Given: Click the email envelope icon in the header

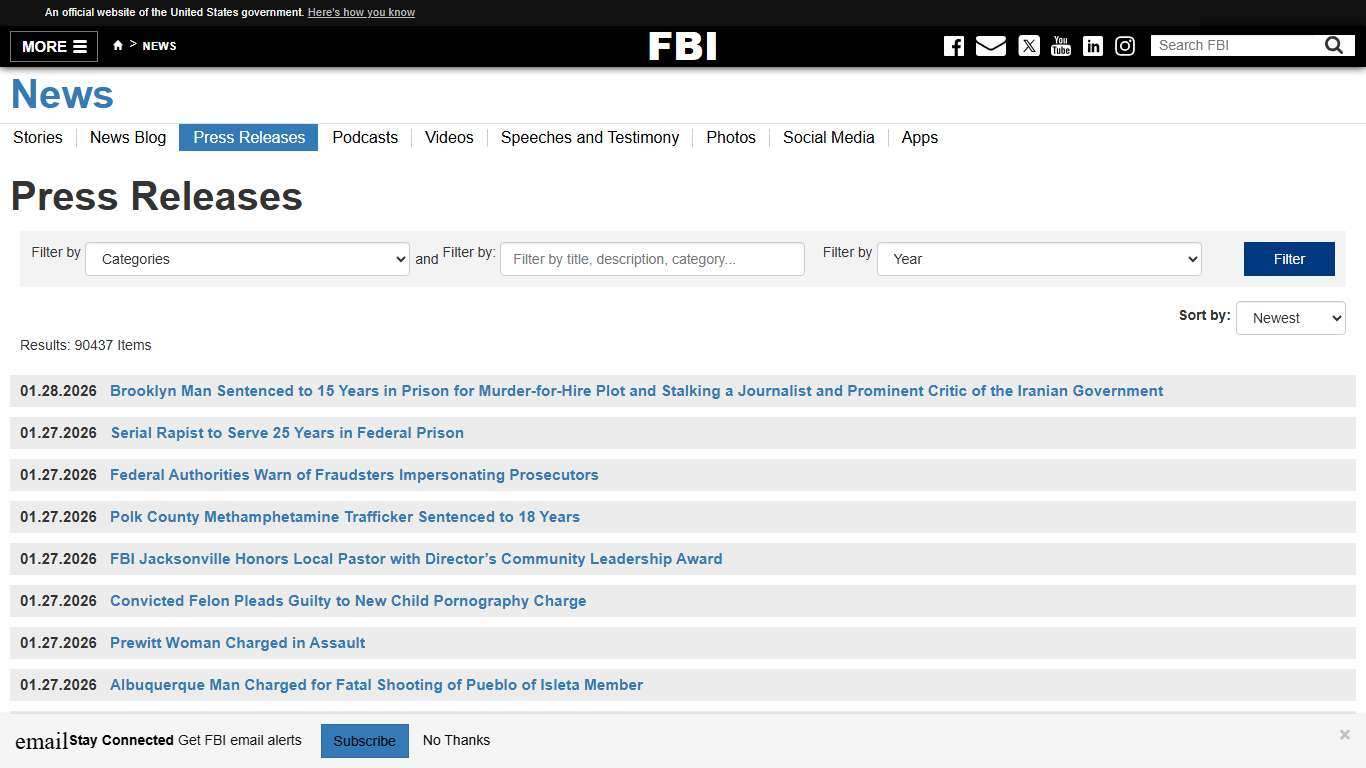Looking at the screenshot, I should click(990, 46).
